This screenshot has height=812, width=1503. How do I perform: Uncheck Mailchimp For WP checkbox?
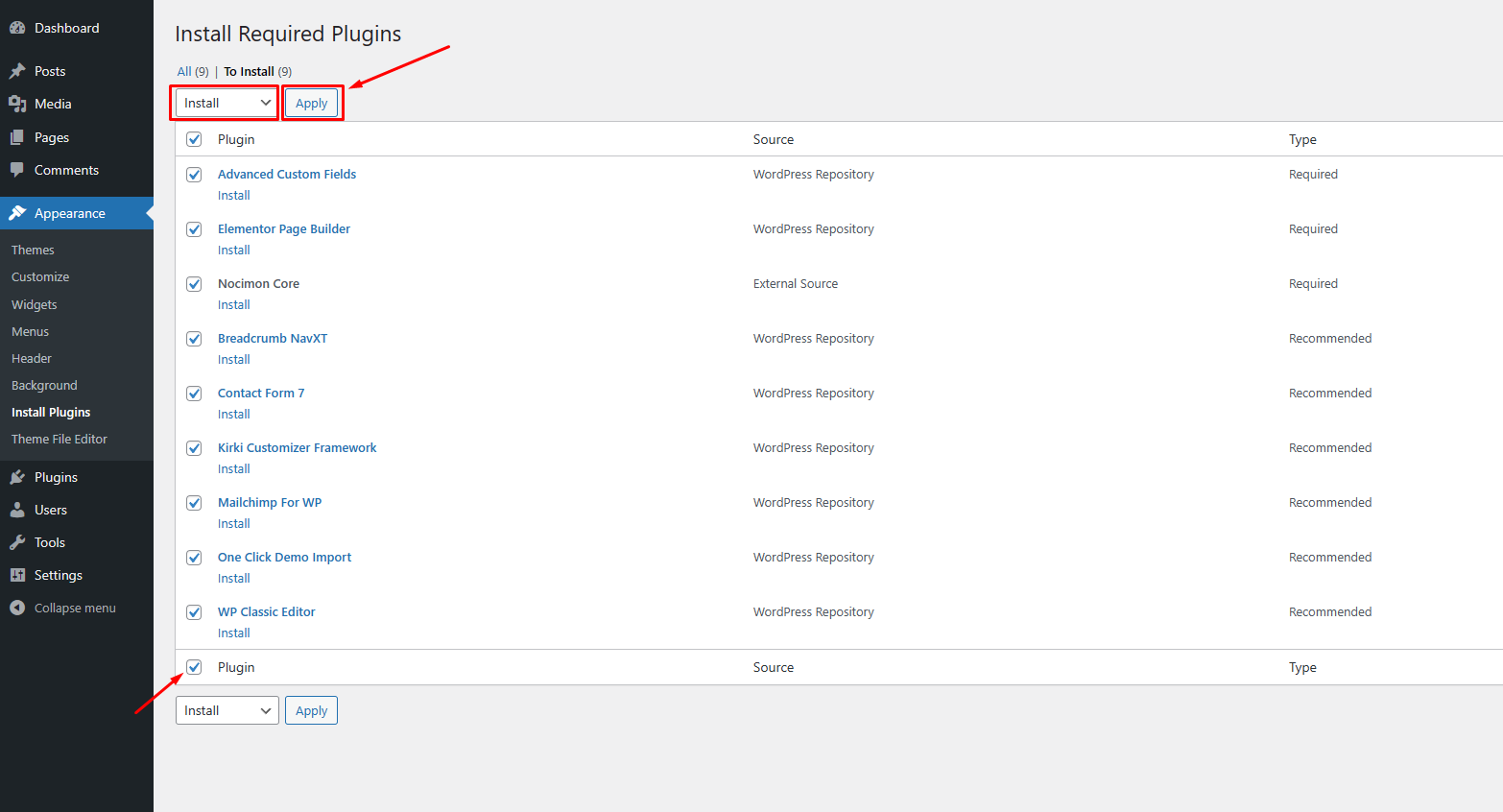(194, 503)
